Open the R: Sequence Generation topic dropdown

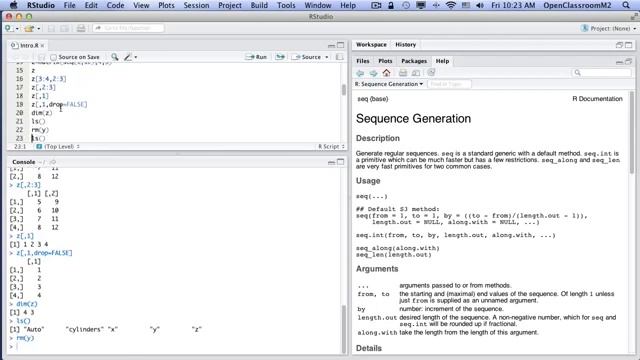(389, 84)
